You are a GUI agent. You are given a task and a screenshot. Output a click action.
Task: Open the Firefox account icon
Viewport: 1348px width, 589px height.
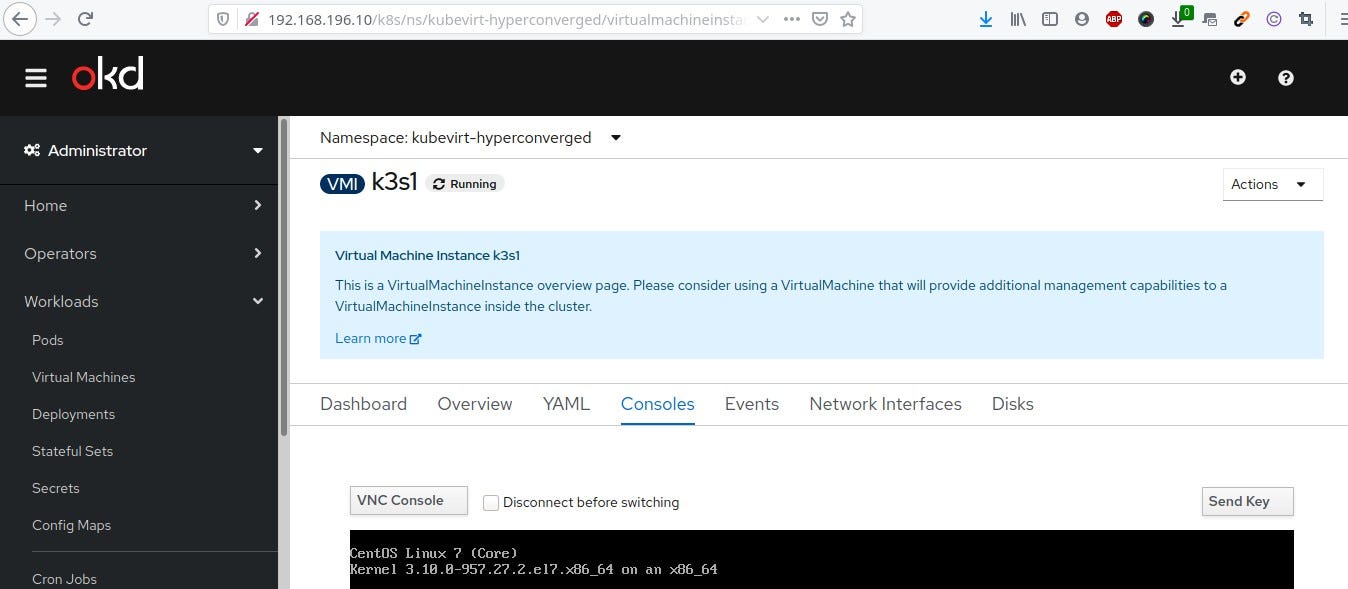pos(1082,19)
